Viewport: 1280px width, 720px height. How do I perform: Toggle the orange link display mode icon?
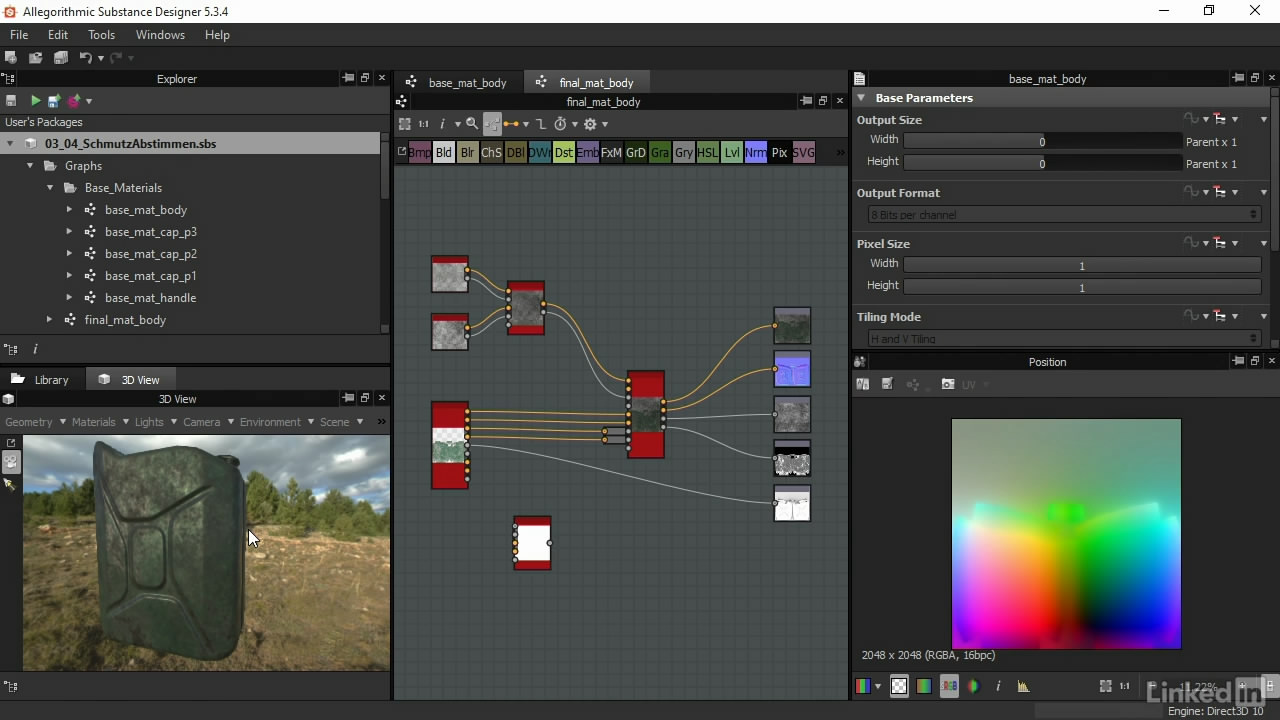[510, 124]
